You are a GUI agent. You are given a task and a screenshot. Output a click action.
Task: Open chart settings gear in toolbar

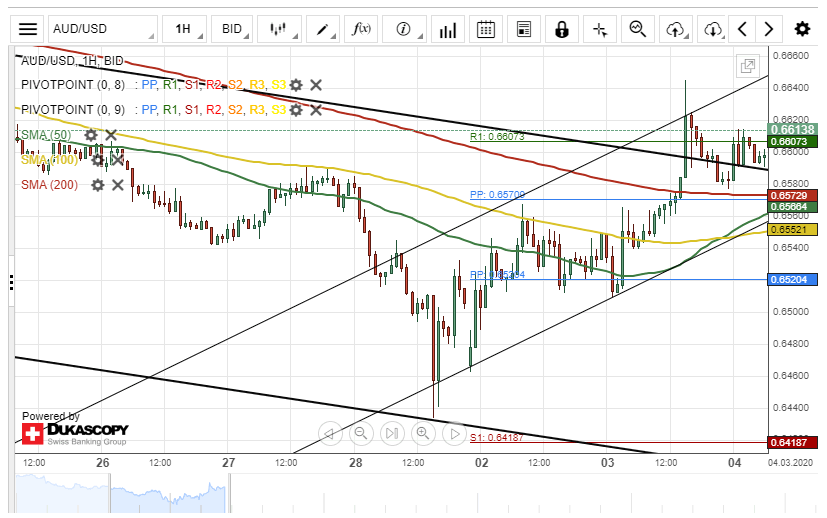pyautogui.click(x=802, y=29)
